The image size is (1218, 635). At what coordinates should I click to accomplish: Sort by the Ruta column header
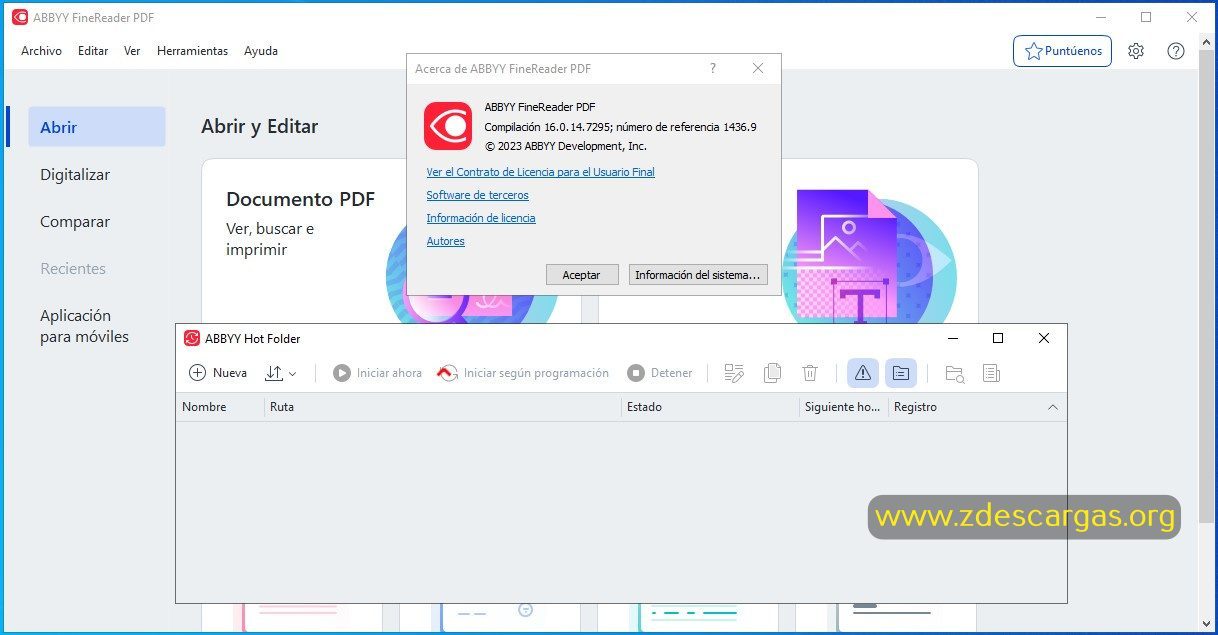[x=443, y=407]
